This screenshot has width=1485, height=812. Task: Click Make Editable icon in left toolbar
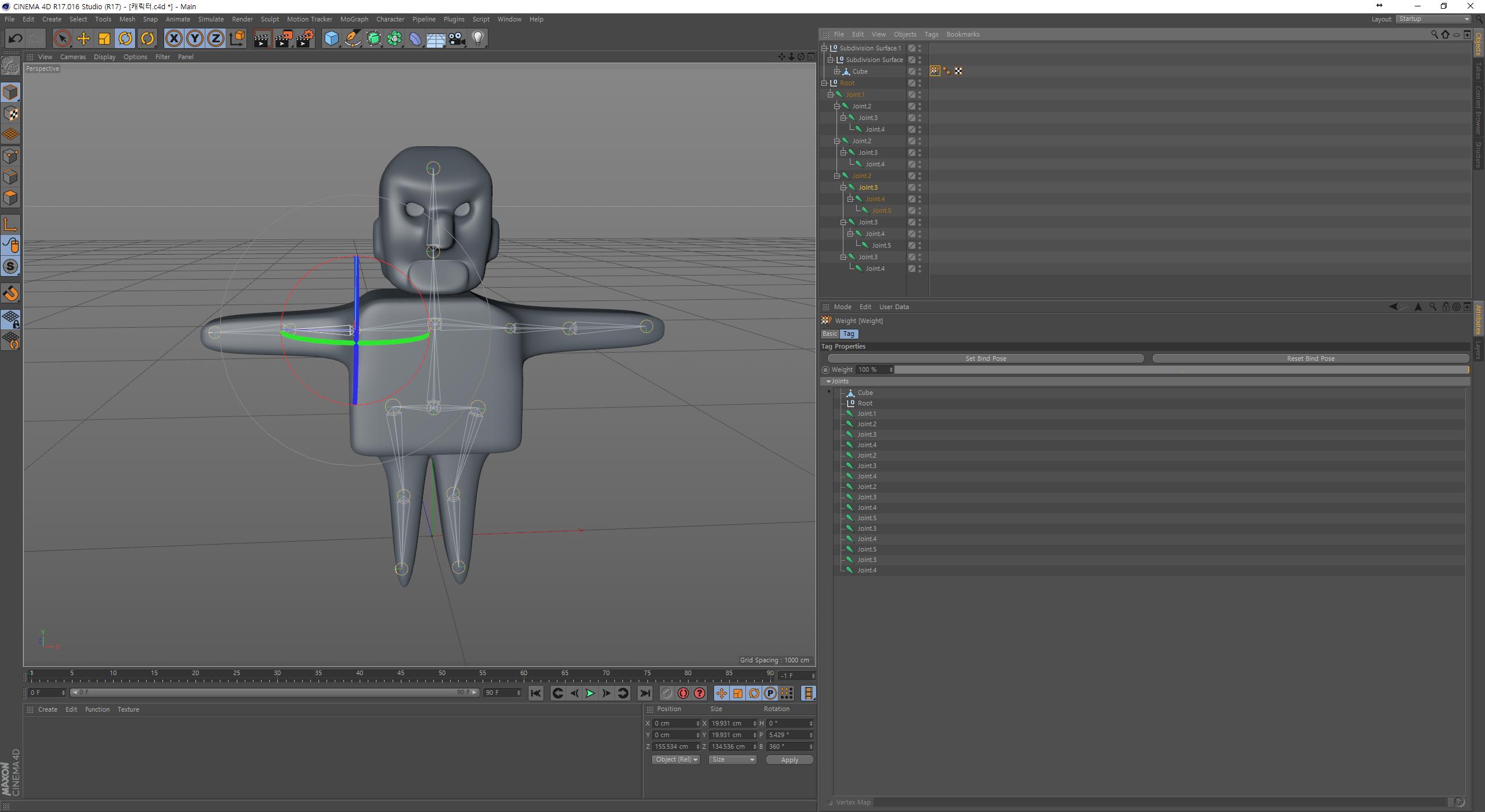pyautogui.click(x=10, y=66)
